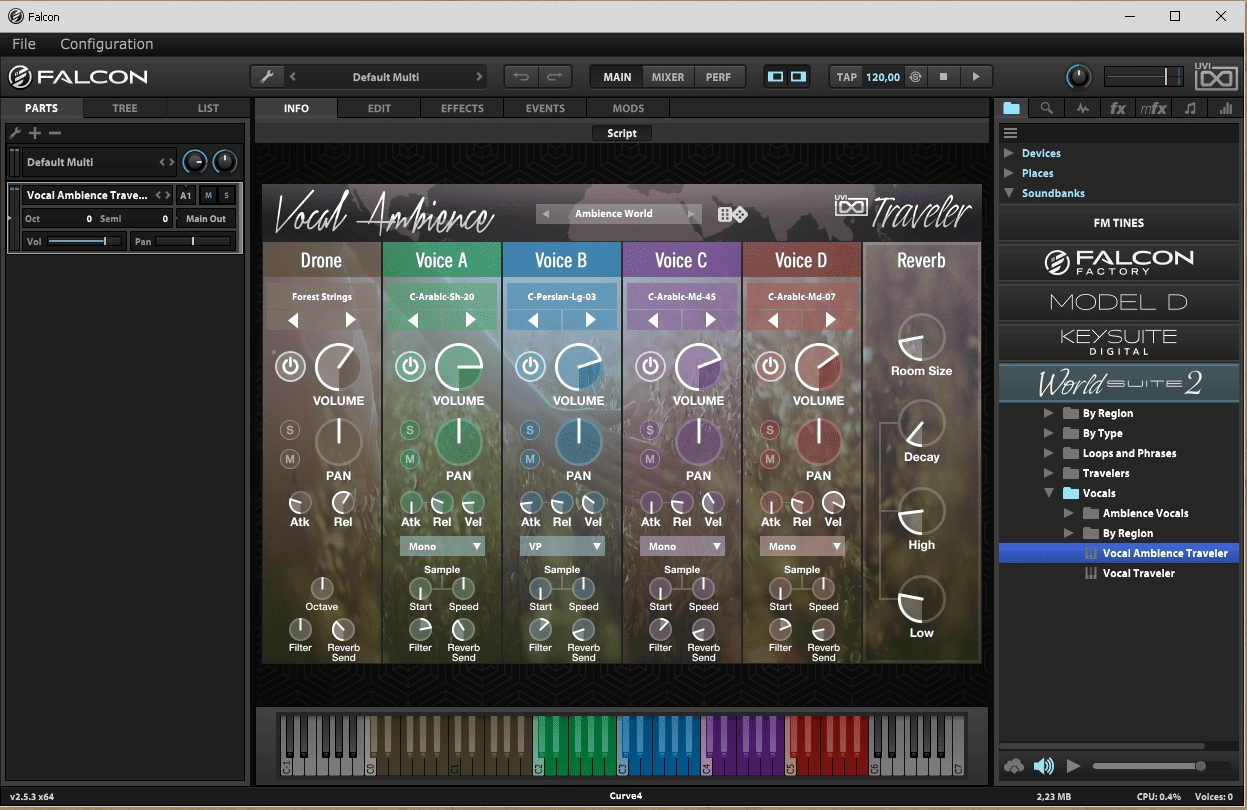Open the wrench settings next to Default Multi

(266, 77)
